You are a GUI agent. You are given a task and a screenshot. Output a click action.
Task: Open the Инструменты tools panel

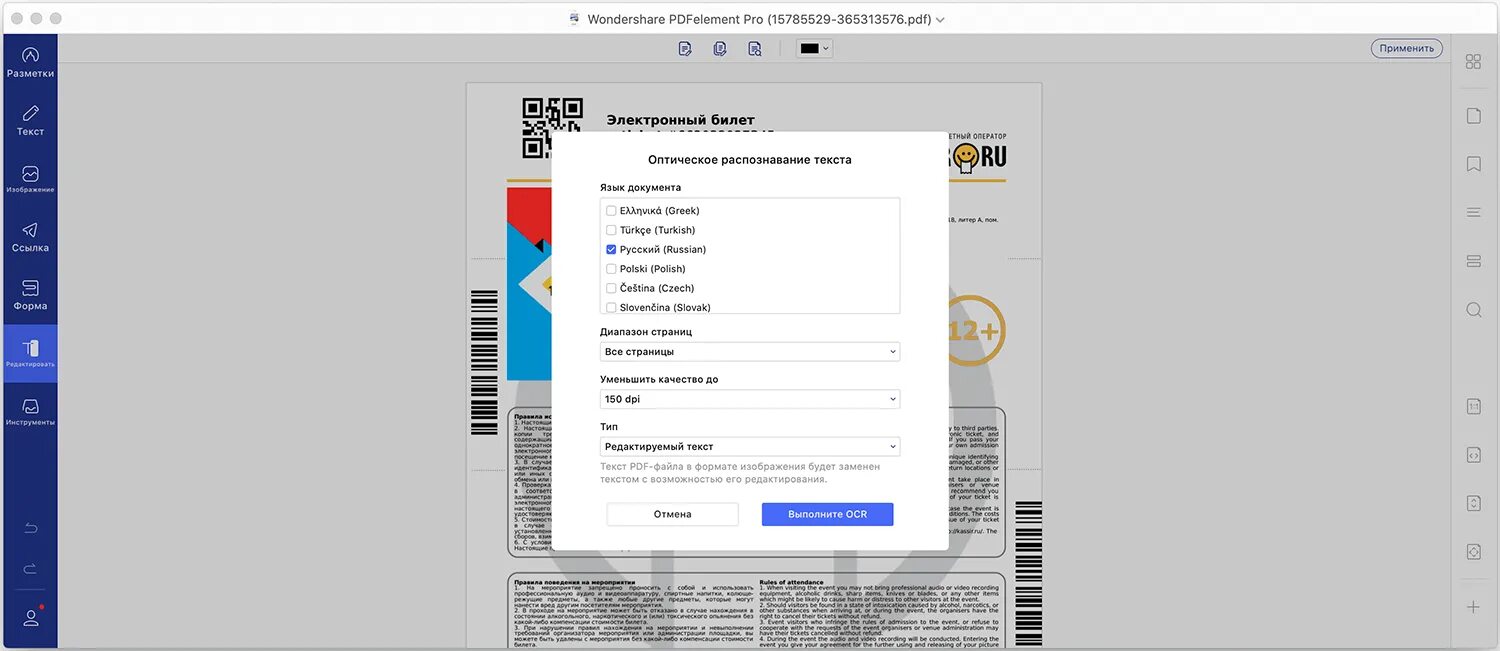tap(30, 411)
